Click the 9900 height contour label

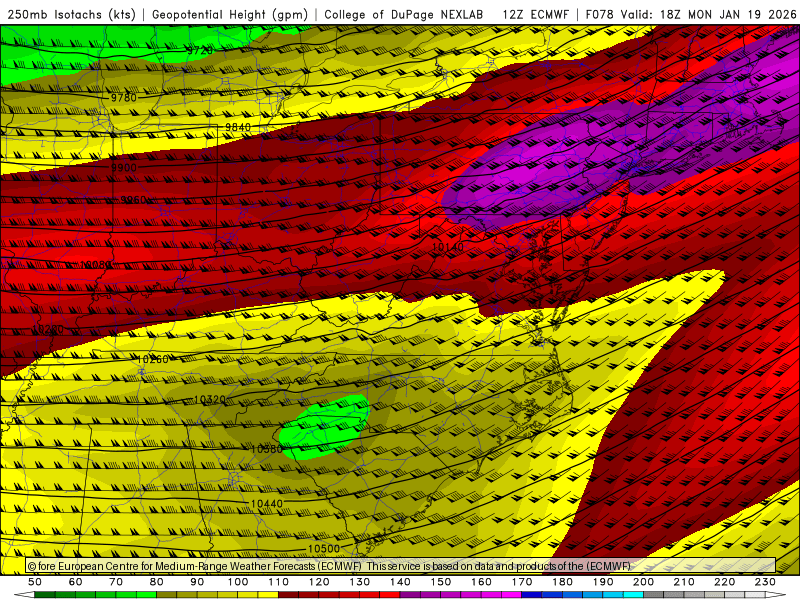pyautogui.click(x=123, y=168)
